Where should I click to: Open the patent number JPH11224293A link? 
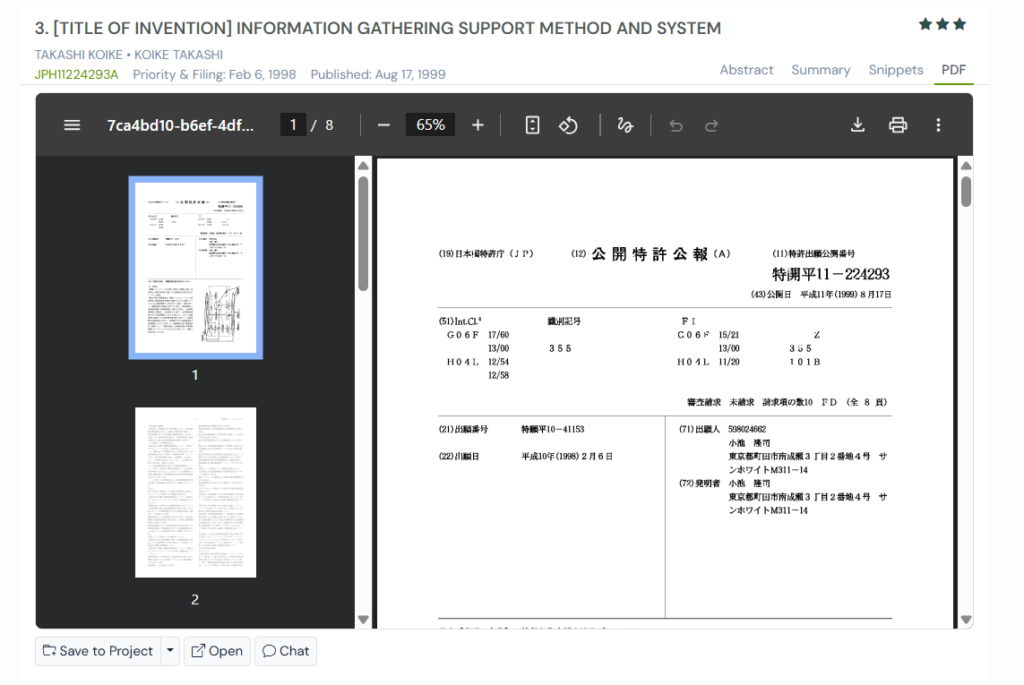(x=77, y=74)
